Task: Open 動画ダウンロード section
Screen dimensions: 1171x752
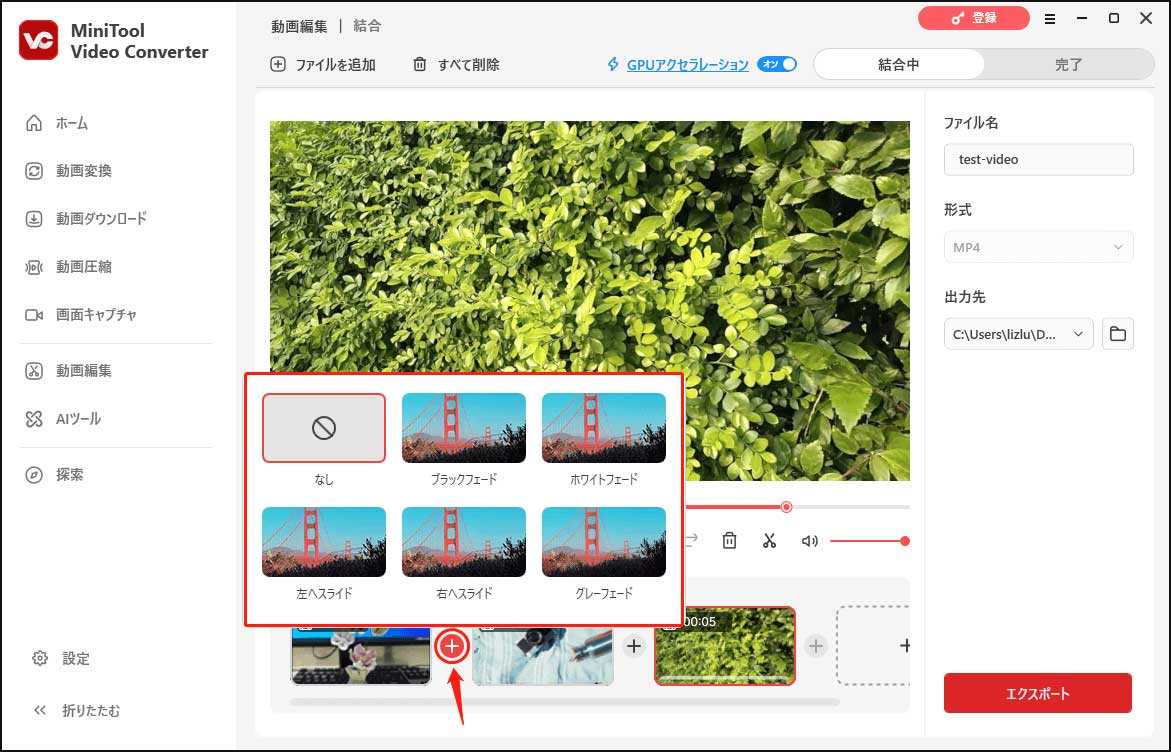Action: point(86,219)
